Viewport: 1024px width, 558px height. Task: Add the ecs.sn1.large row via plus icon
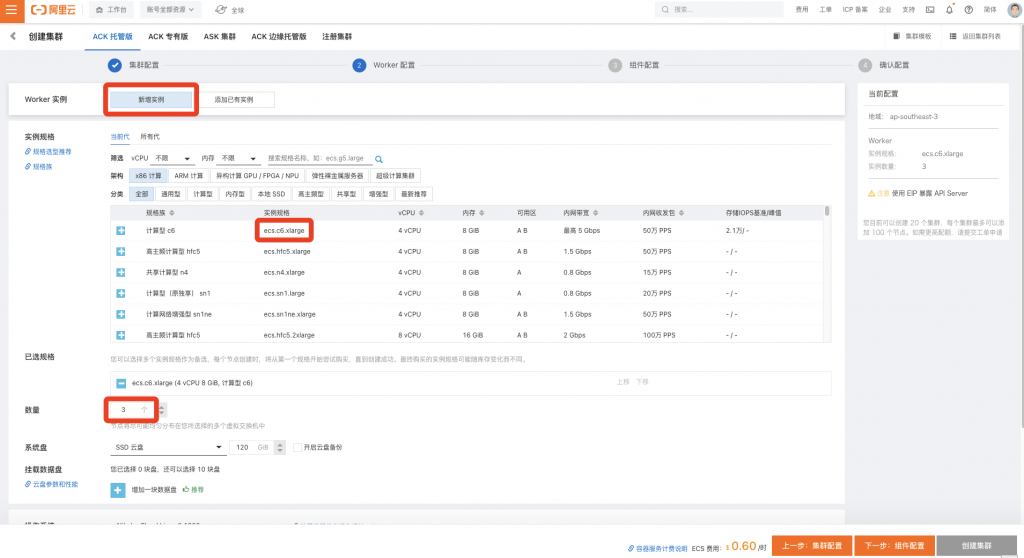point(121,293)
